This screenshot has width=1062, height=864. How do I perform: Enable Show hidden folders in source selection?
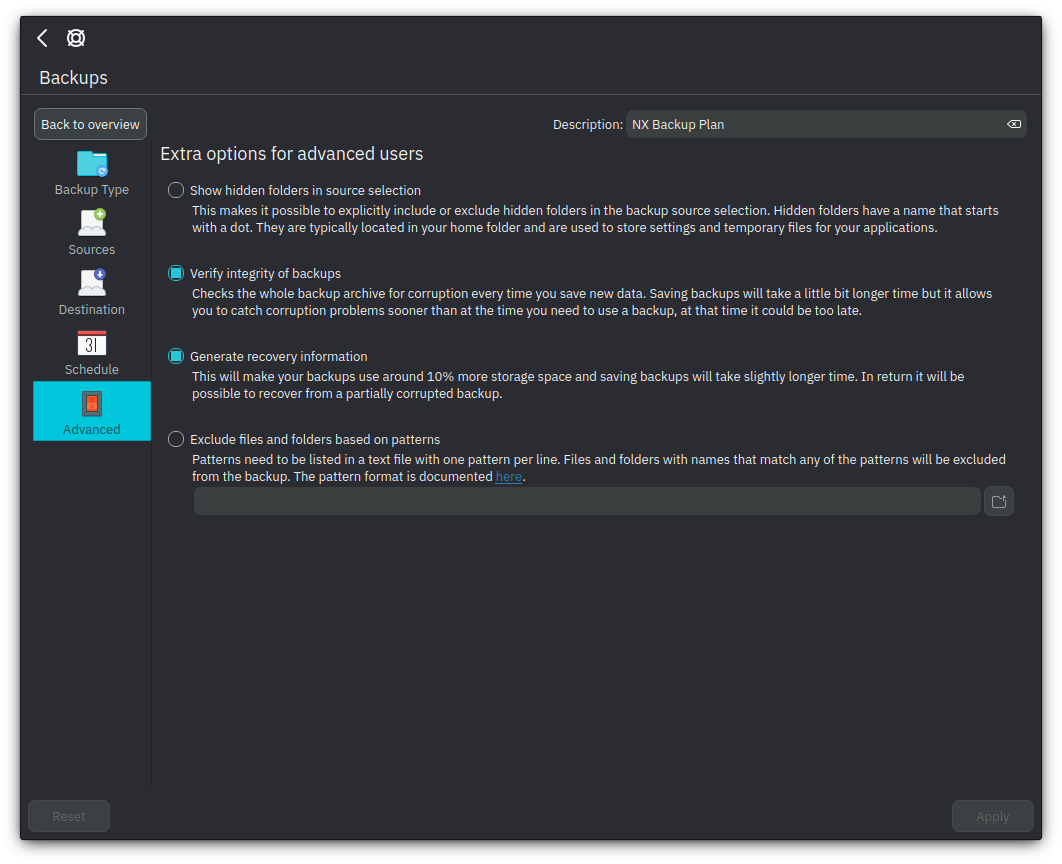tap(176, 190)
